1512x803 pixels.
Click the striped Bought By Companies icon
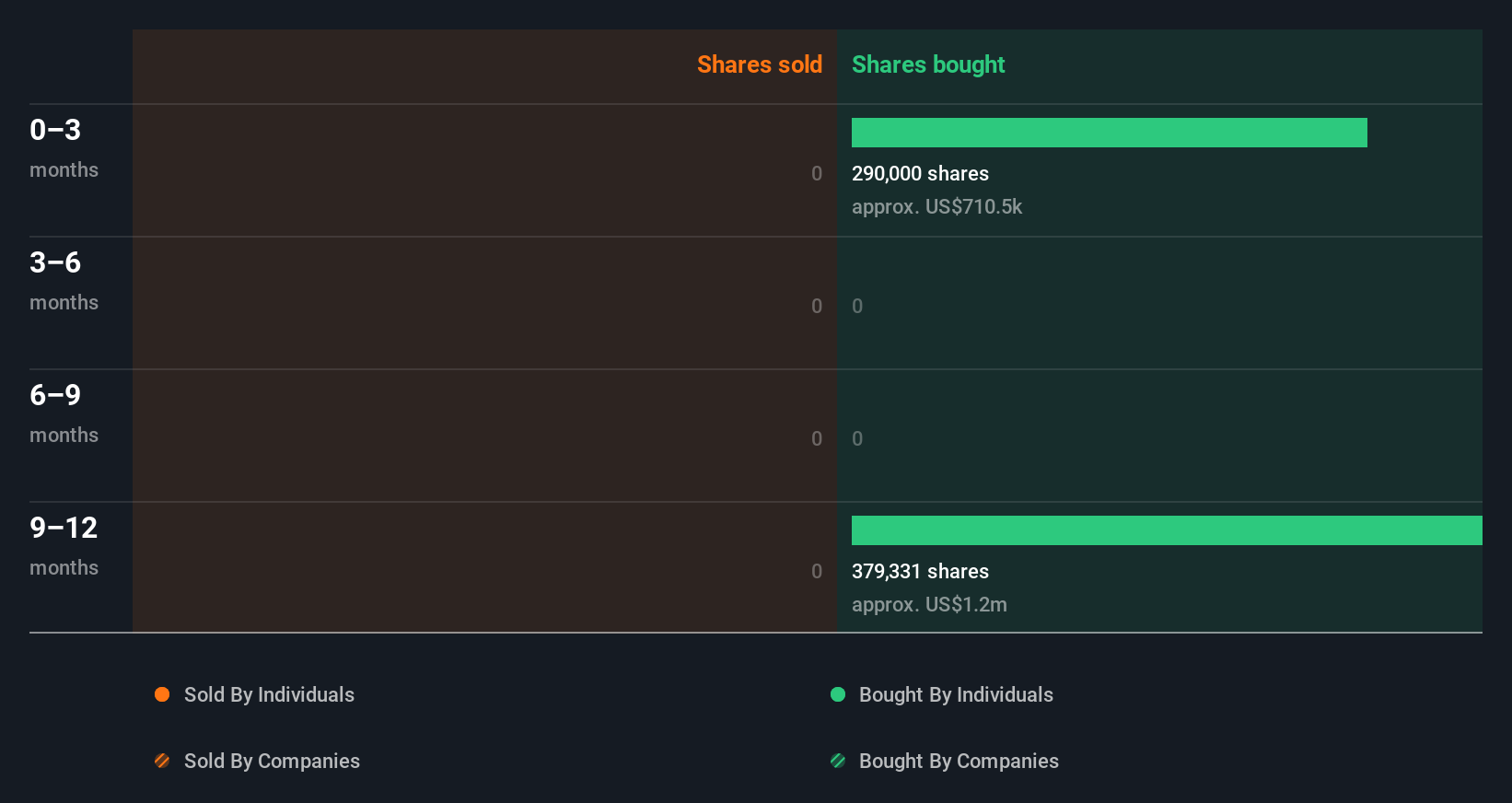tap(838, 761)
